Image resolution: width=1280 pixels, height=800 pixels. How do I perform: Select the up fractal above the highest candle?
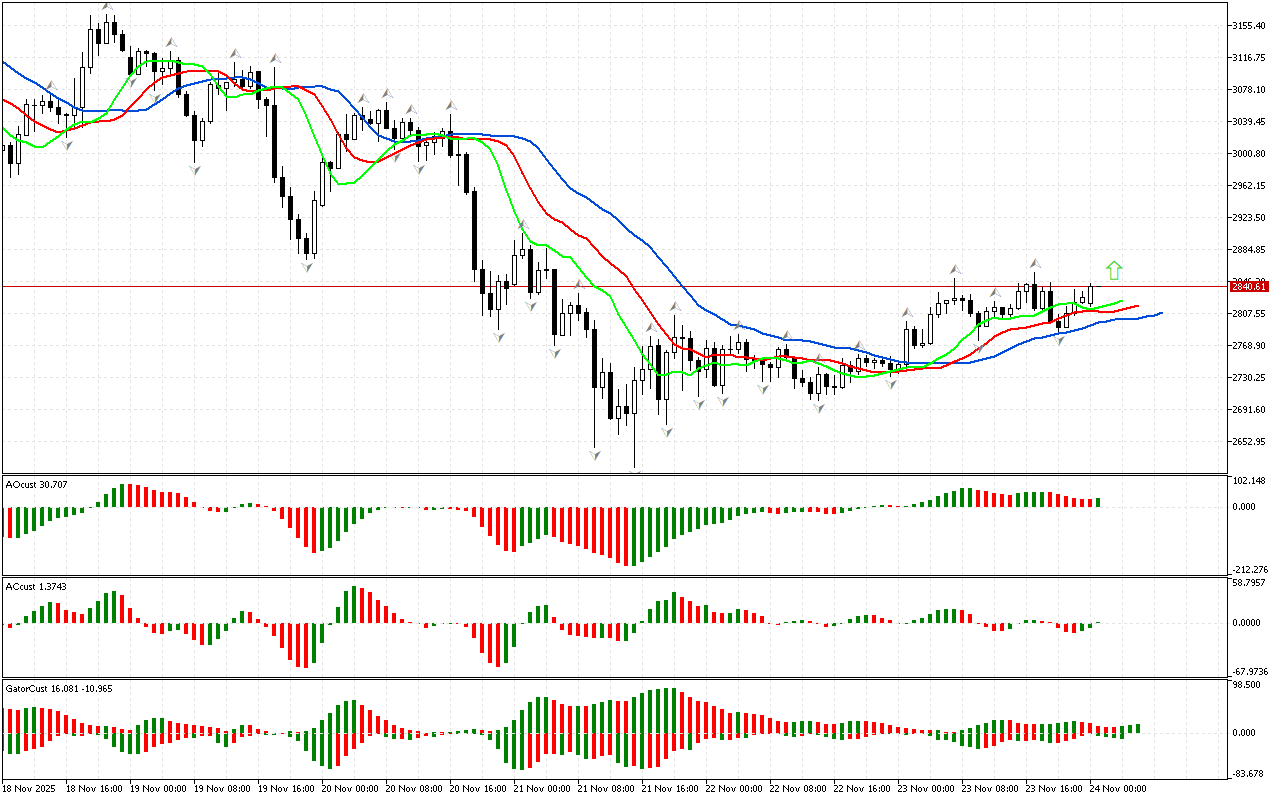pos(106,7)
